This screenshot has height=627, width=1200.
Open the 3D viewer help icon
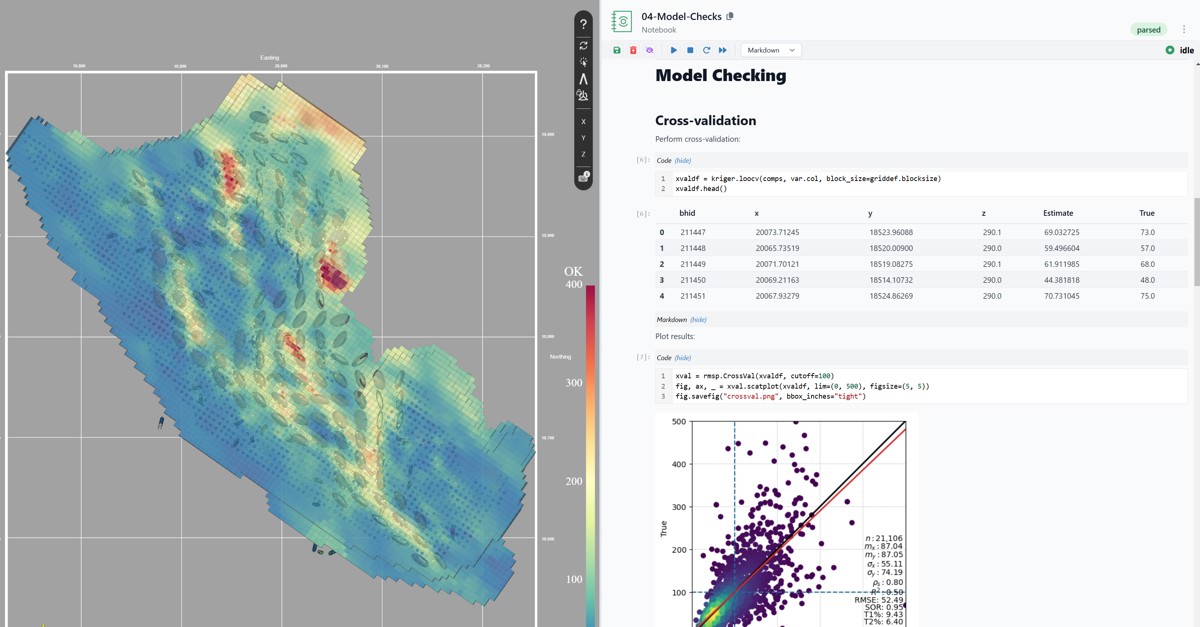pos(583,23)
